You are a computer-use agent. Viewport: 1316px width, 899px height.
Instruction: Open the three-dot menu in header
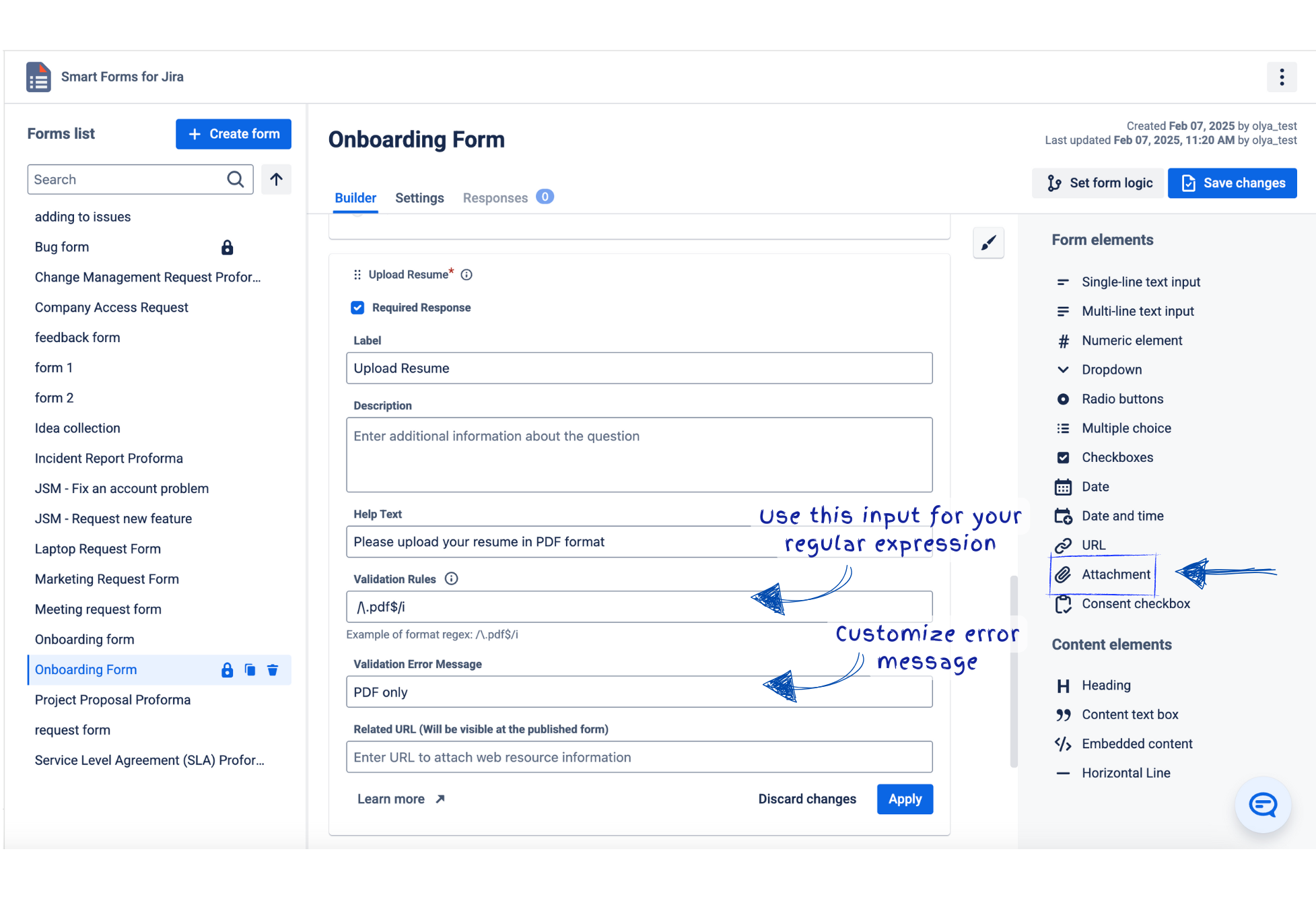(x=1282, y=77)
